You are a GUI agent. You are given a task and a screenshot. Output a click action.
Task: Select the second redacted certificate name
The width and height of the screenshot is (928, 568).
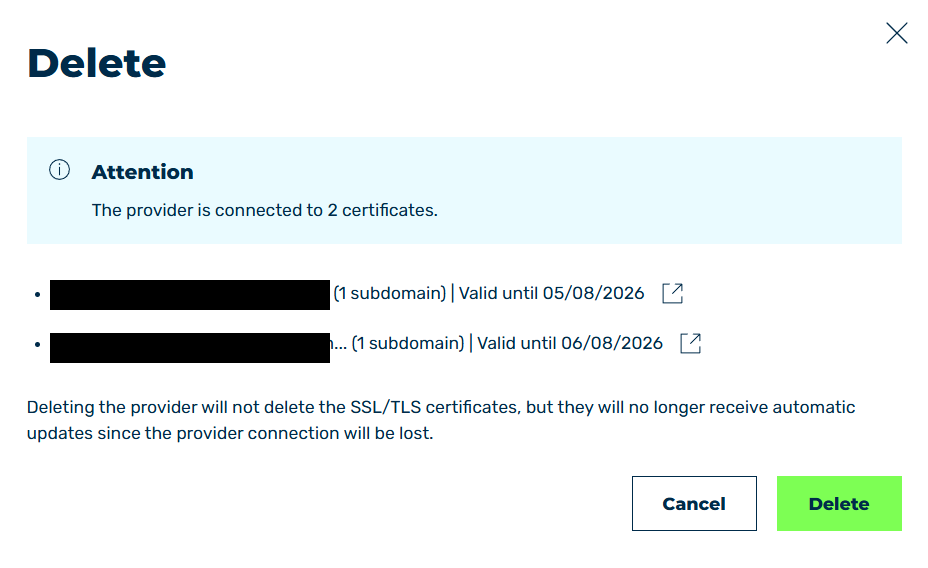pos(189,348)
